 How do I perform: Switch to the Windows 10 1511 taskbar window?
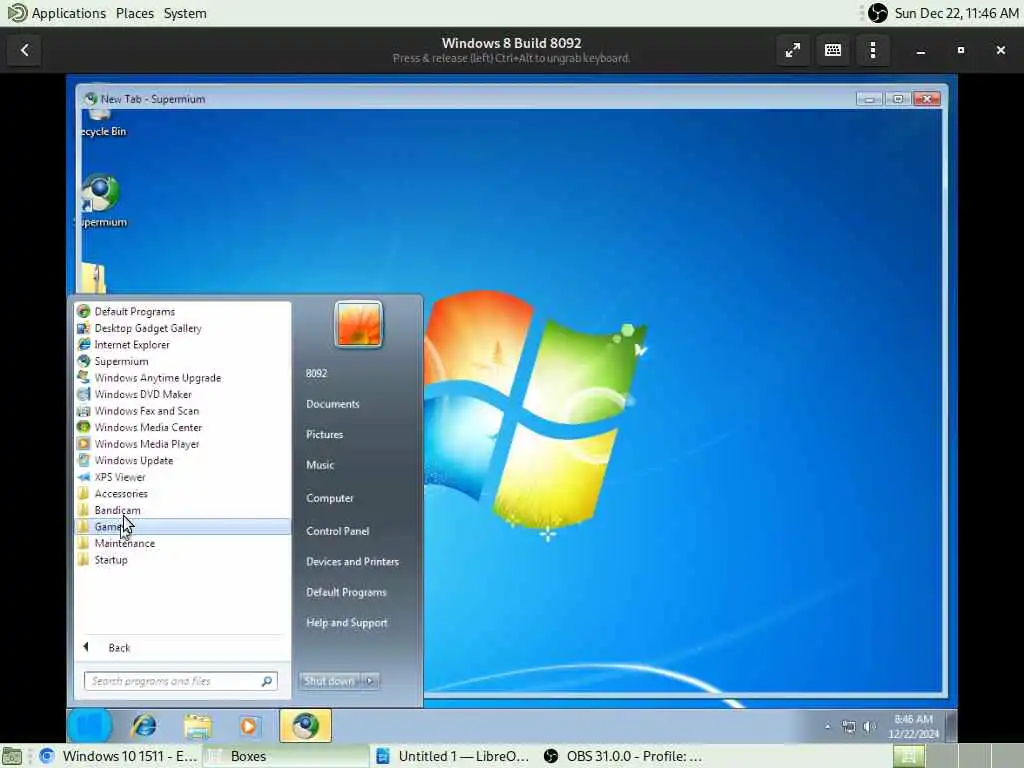pos(118,756)
